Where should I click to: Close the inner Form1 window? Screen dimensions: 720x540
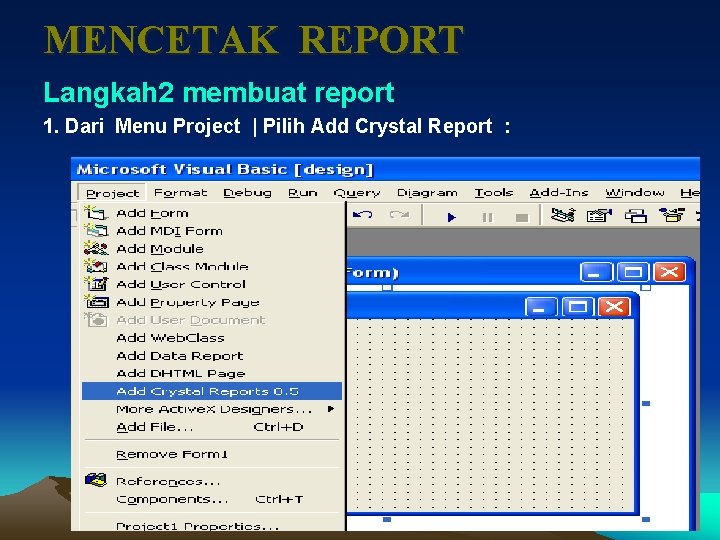tap(614, 307)
